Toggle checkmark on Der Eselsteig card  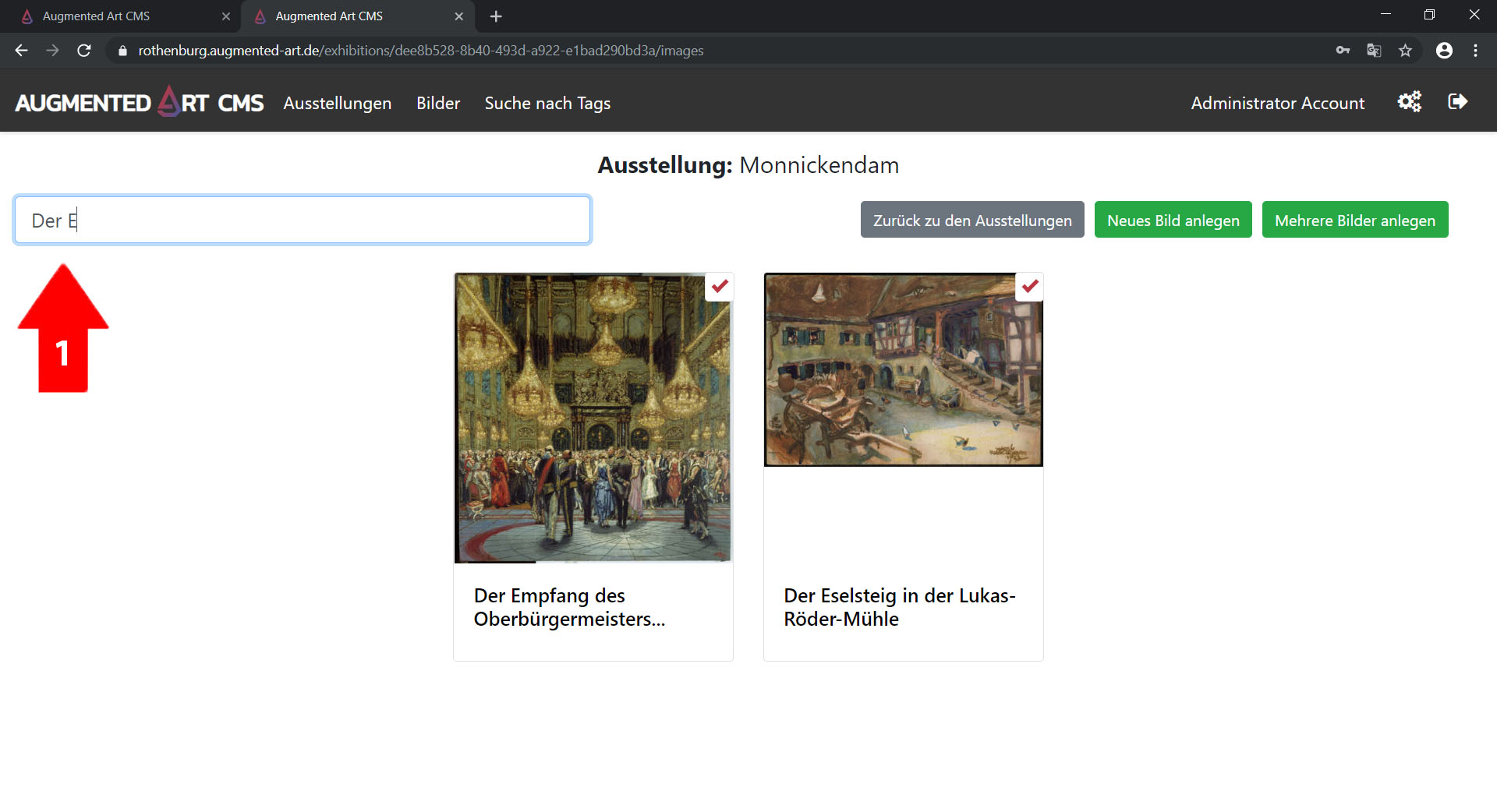(1029, 286)
